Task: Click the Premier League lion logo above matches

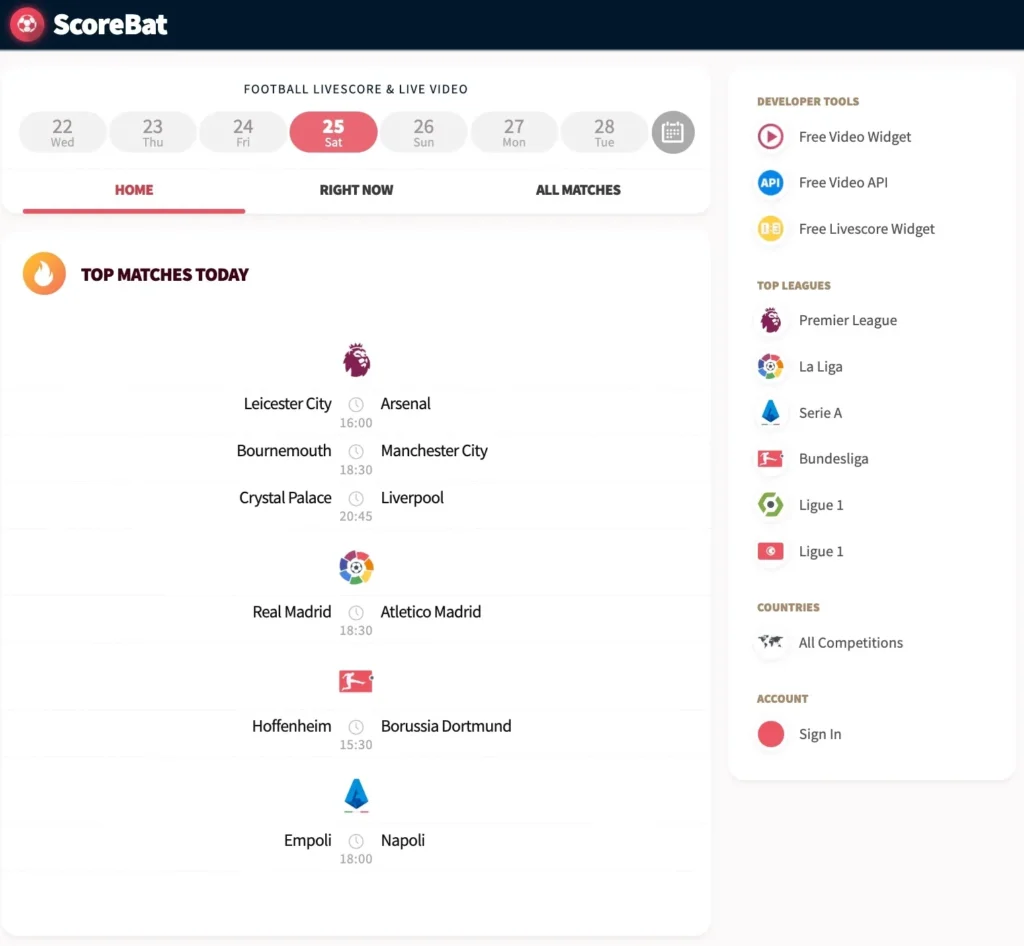Action: pos(357,360)
